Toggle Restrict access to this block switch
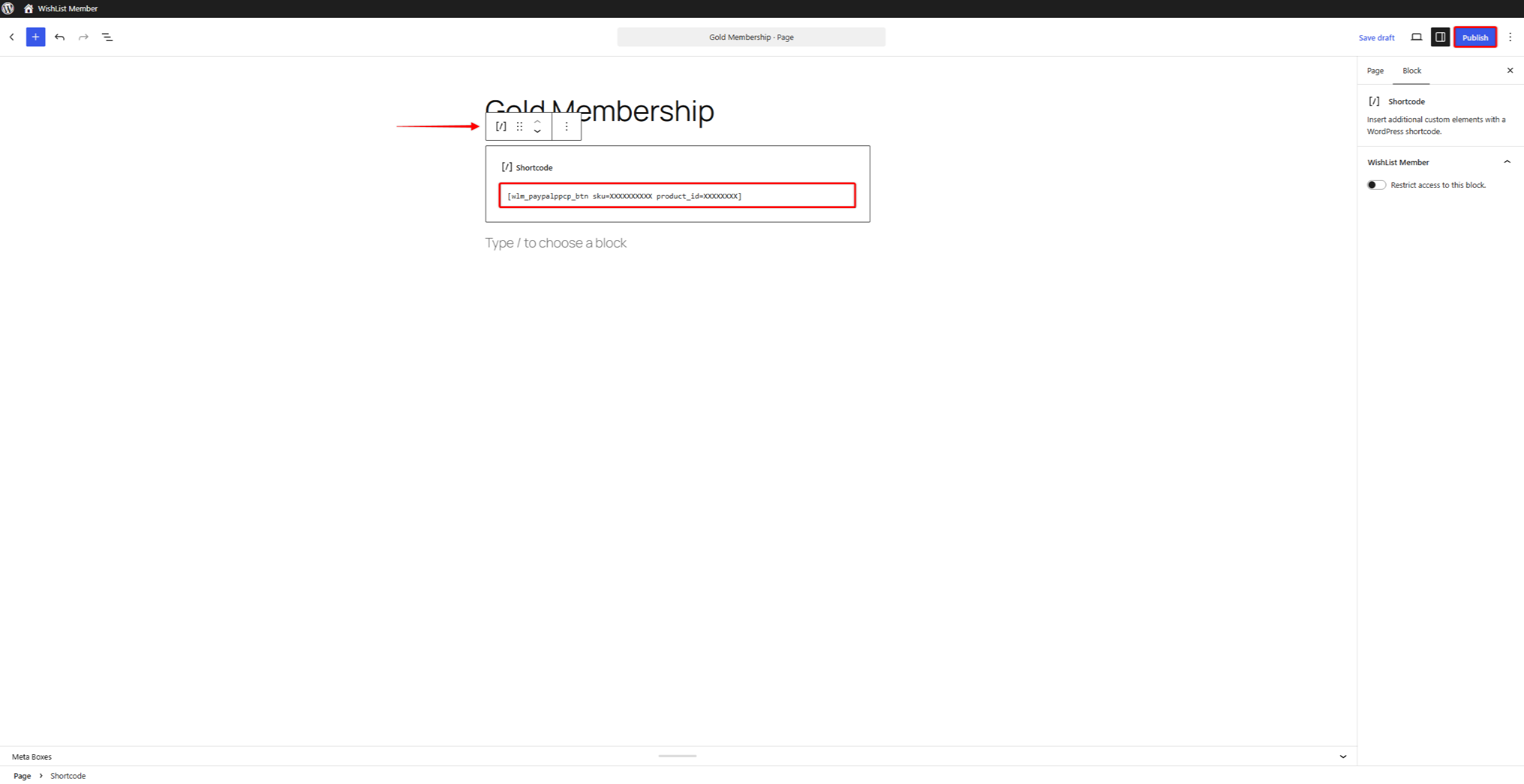 coord(1376,185)
